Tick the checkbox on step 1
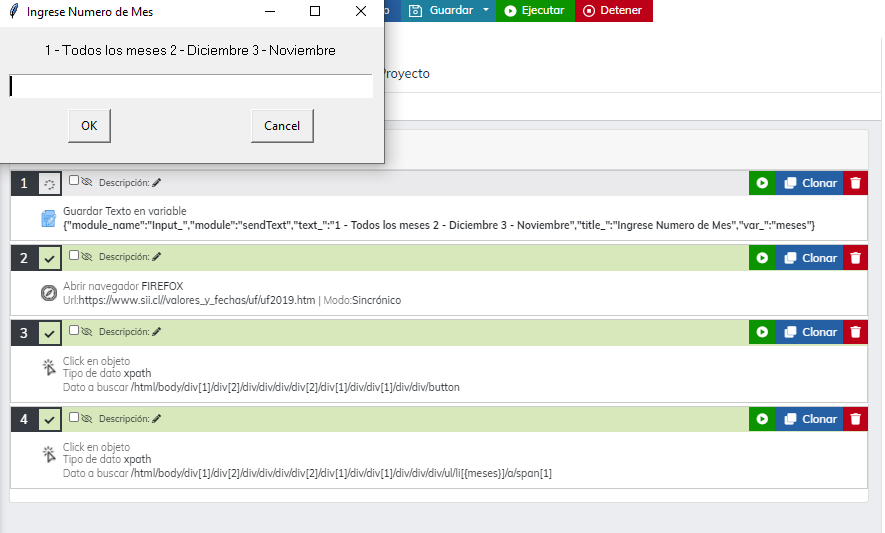This screenshot has height=533, width=885. 74,181
